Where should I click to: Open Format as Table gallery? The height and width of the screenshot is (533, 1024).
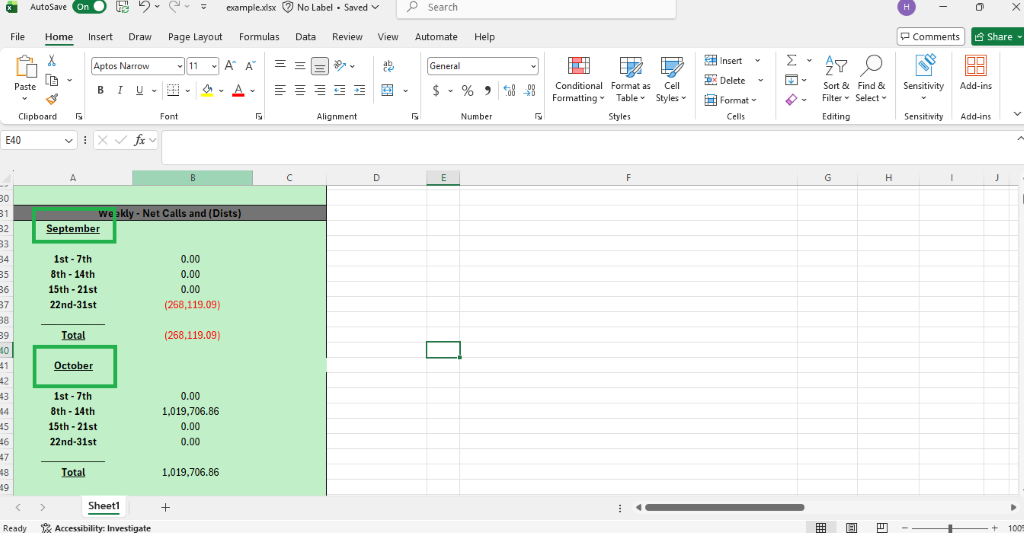(630, 79)
